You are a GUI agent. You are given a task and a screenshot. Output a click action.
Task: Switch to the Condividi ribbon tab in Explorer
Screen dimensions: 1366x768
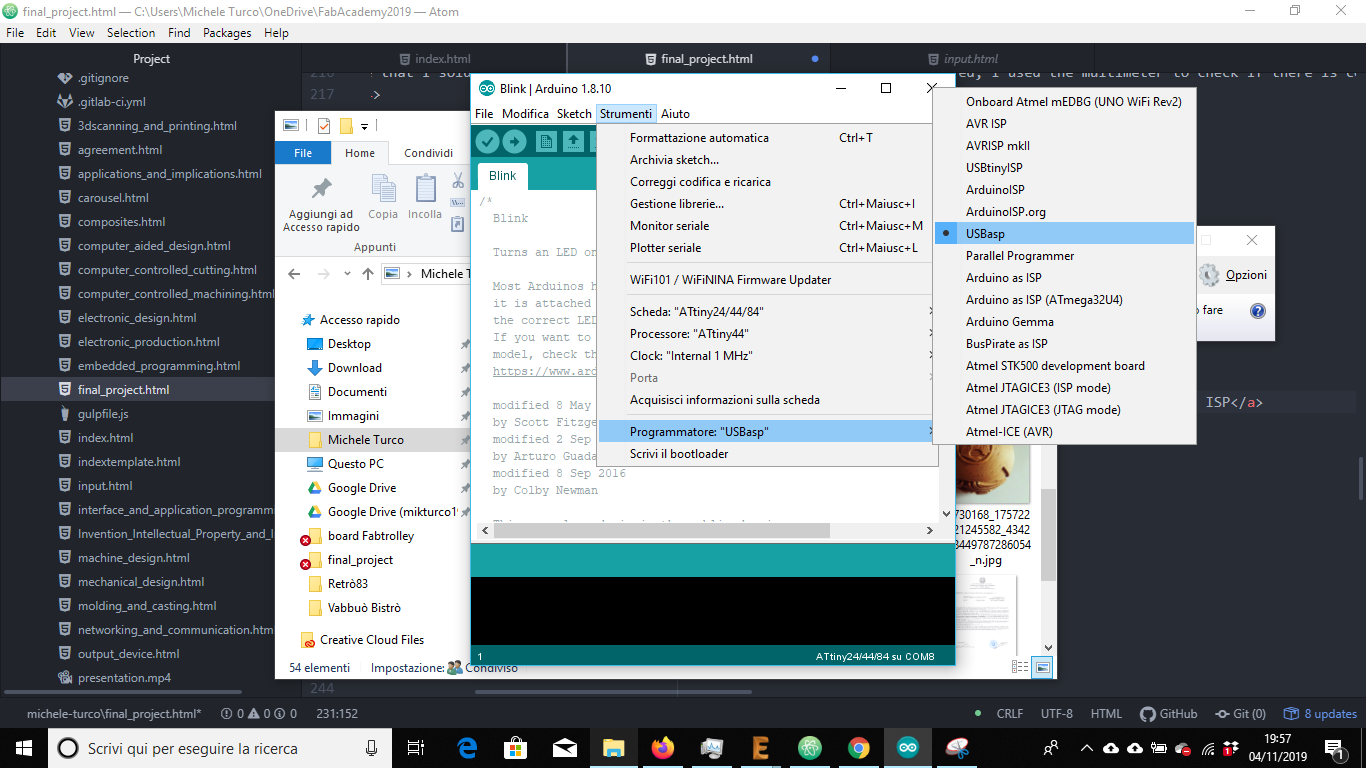[429, 153]
